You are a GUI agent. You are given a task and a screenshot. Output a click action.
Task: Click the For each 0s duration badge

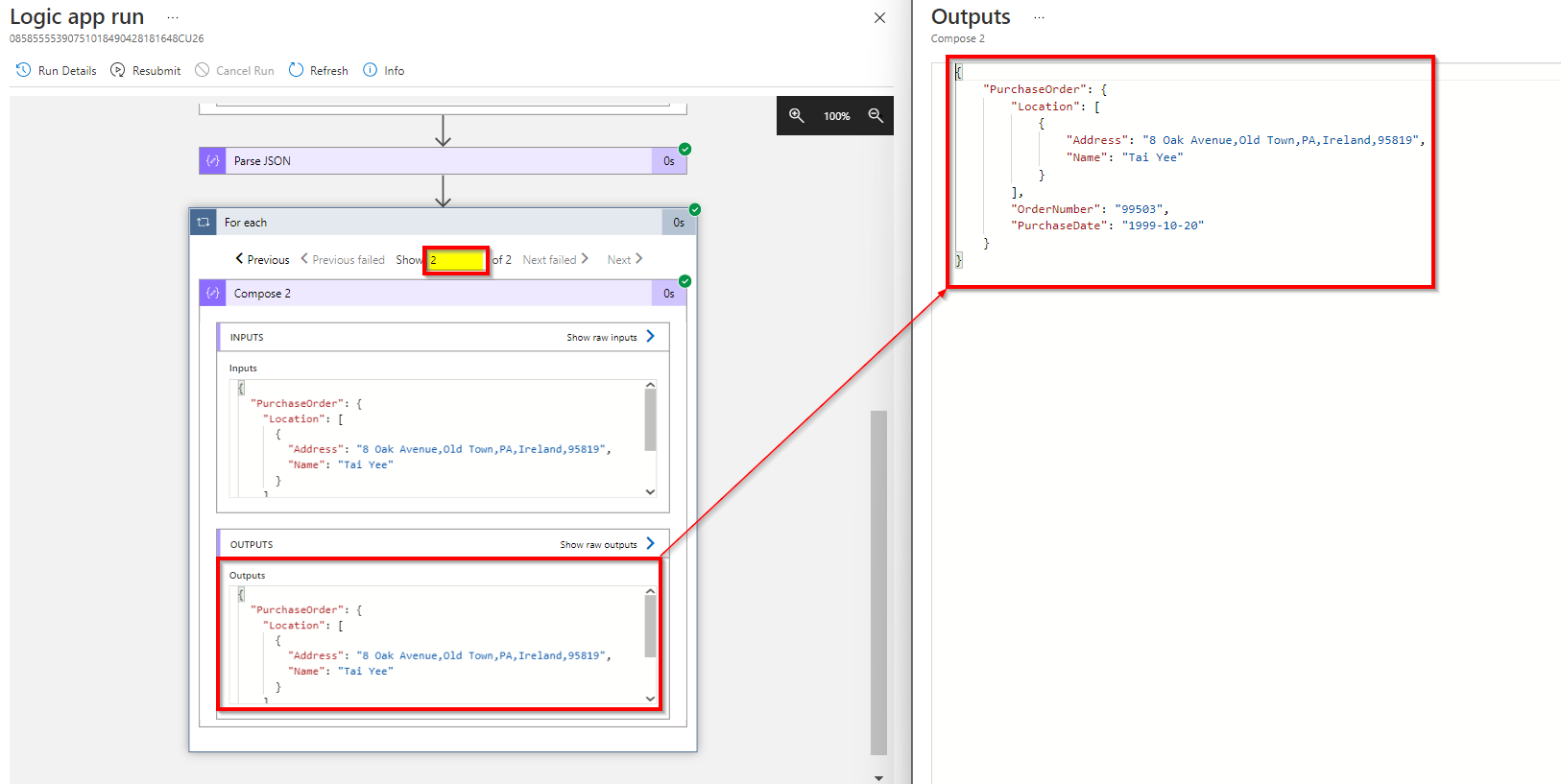tap(679, 222)
